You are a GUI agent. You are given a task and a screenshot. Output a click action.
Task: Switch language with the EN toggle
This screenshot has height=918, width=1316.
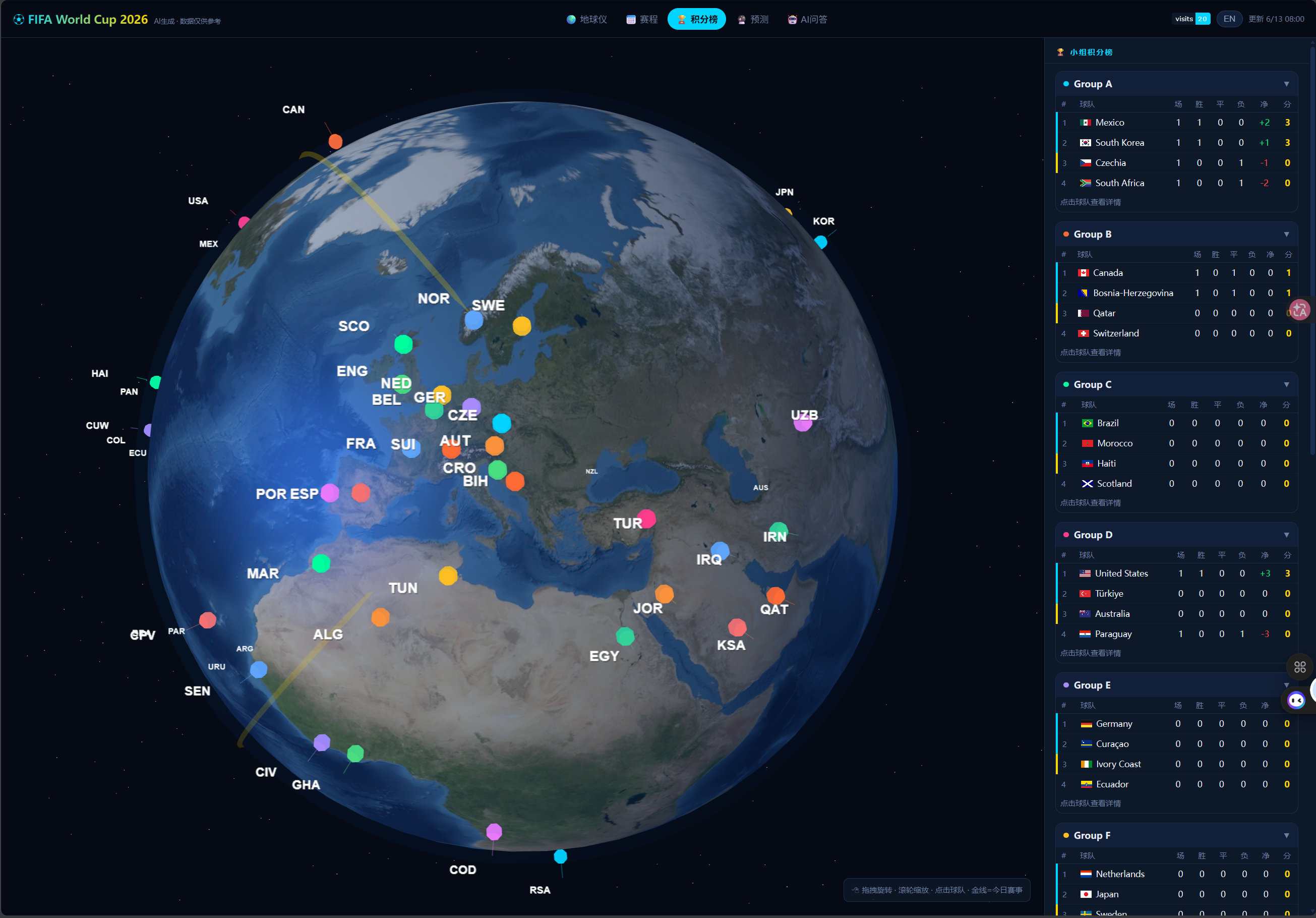(x=1229, y=19)
